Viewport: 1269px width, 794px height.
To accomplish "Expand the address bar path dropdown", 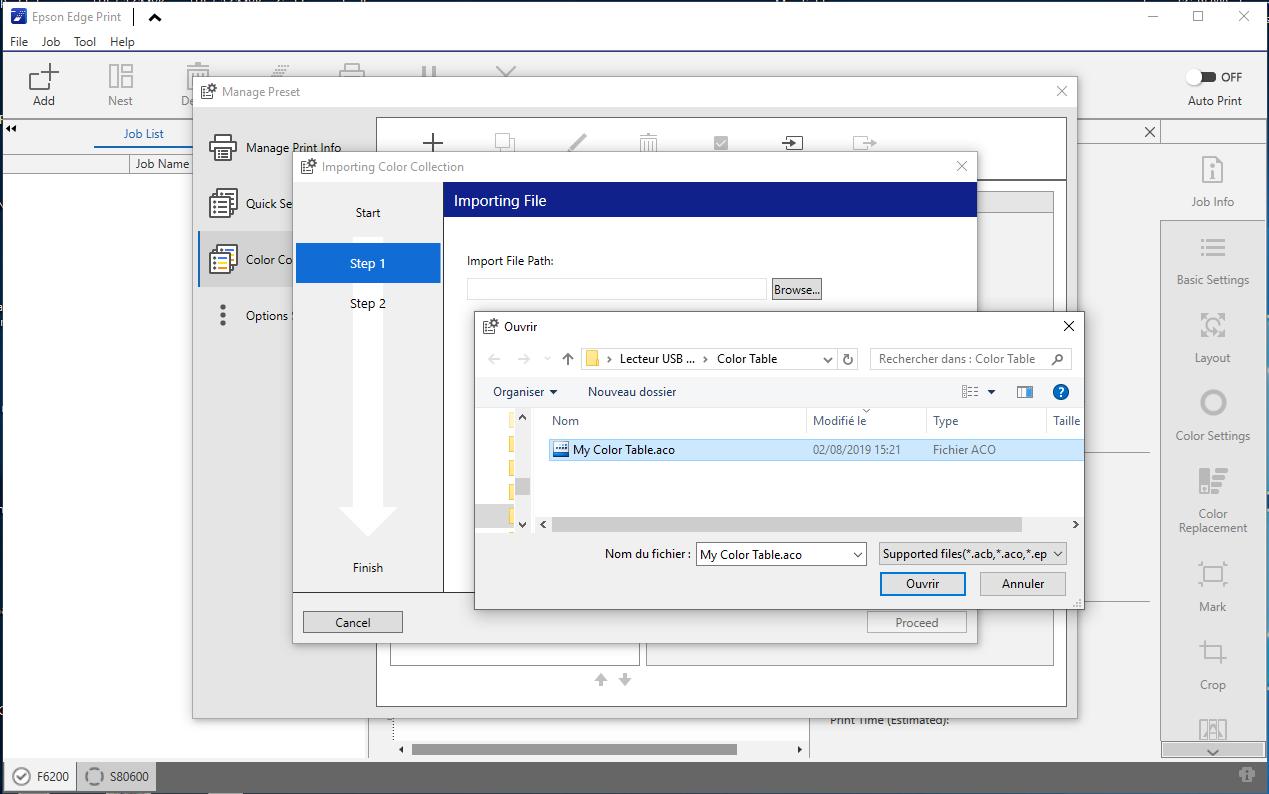I will point(828,359).
